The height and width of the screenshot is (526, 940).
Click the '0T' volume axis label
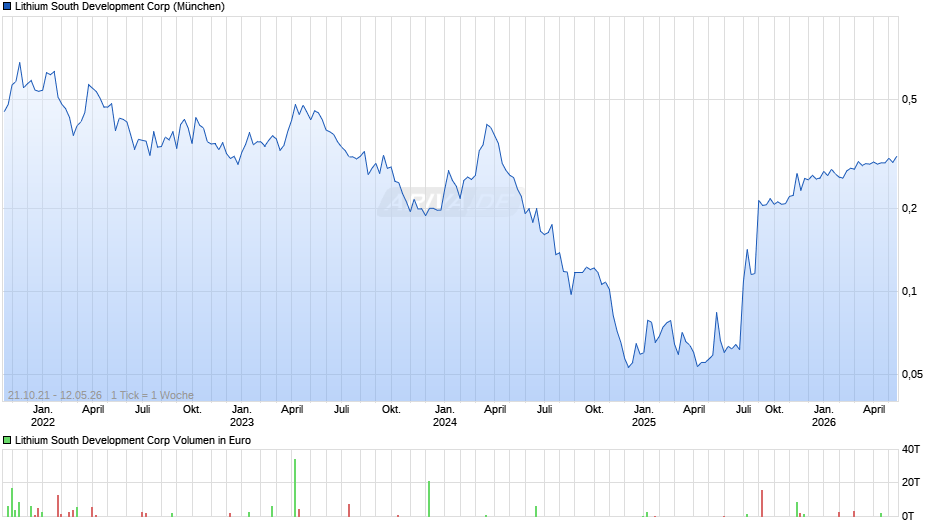tap(908, 516)
